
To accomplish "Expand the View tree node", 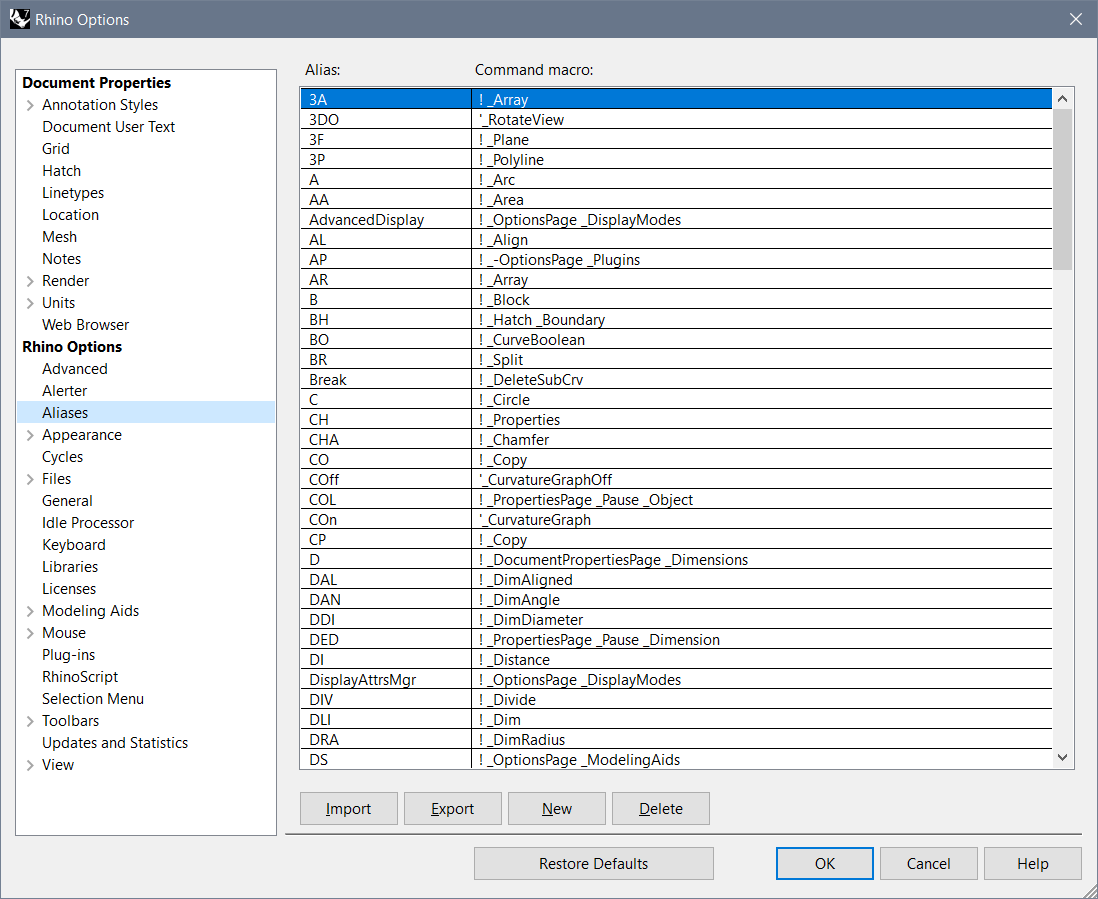I will pyautogui.click(x=30, y=765).
